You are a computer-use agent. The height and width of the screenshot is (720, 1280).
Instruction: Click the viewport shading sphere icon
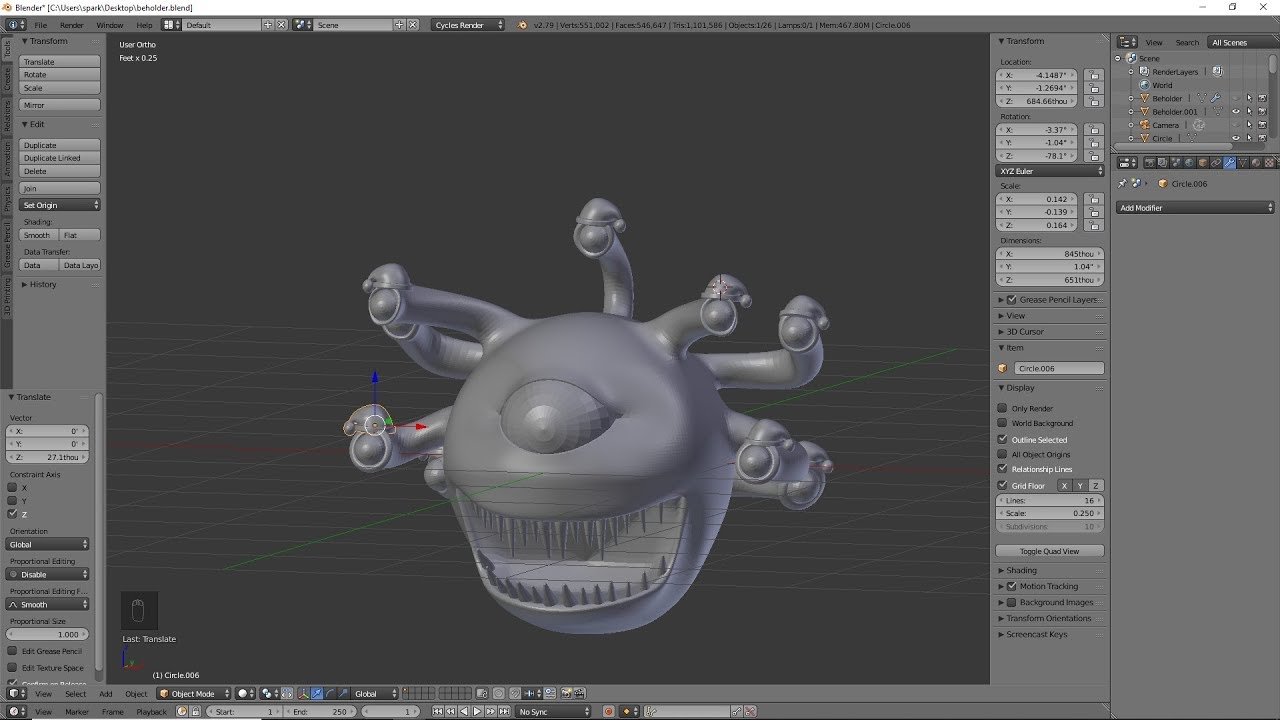[x=245, y=693]
